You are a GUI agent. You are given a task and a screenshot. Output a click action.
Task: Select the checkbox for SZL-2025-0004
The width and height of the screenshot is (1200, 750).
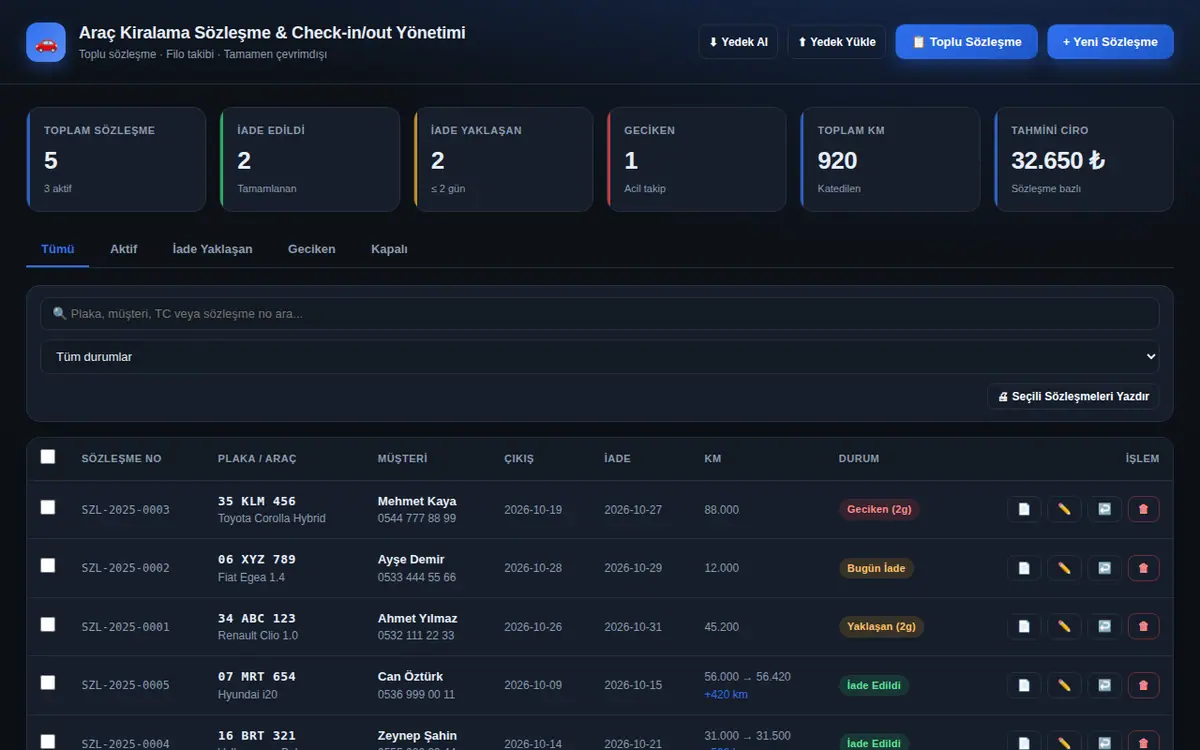[x=48, y=741]
